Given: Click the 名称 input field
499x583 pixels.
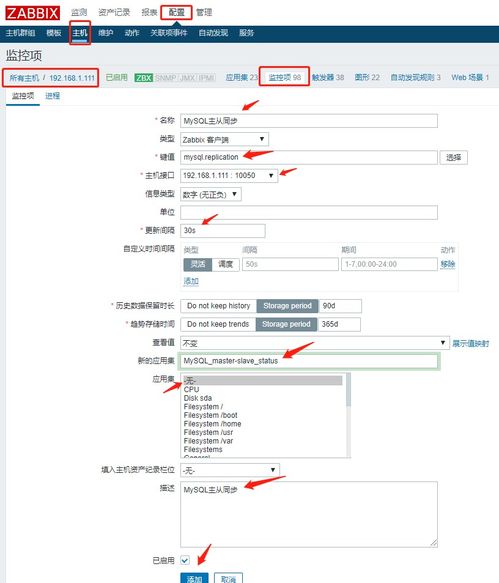Looking at the screenshot, I should click(x=309, y=121).
